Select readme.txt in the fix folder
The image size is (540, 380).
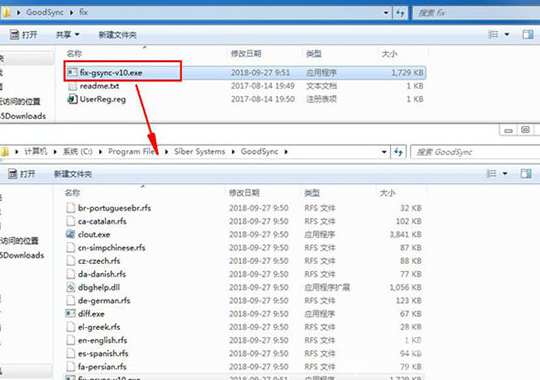click(99, 86)
